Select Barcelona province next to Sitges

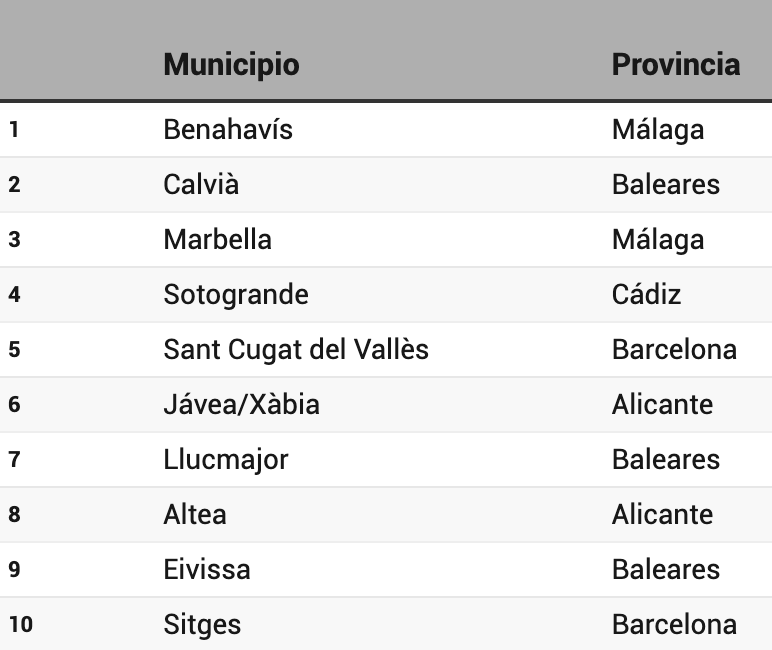point(674,625)
